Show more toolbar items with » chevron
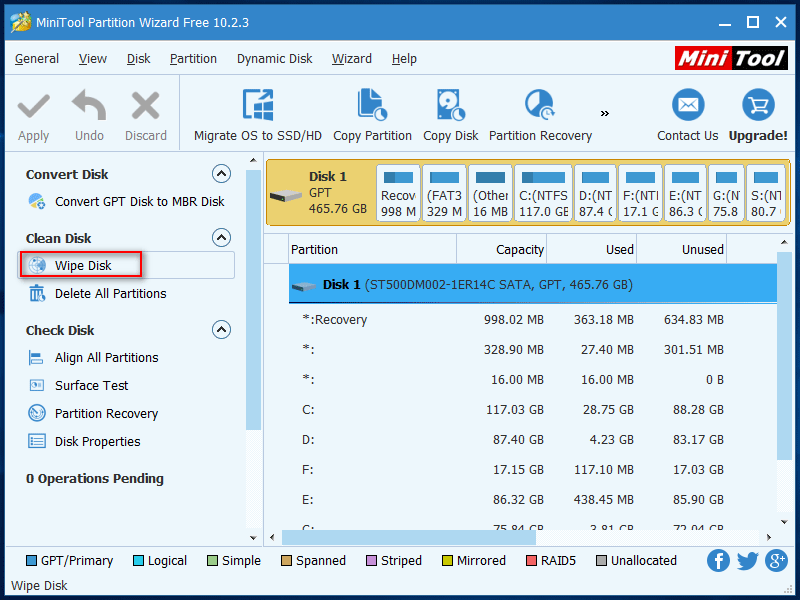Screen dimensions: 800x600 (x=605, y=113)
